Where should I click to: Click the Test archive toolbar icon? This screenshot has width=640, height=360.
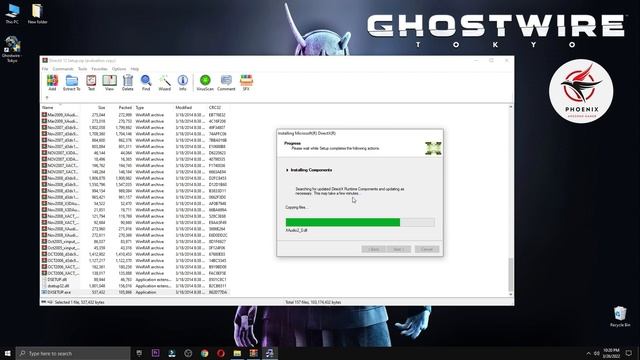(x=91, y=82)
